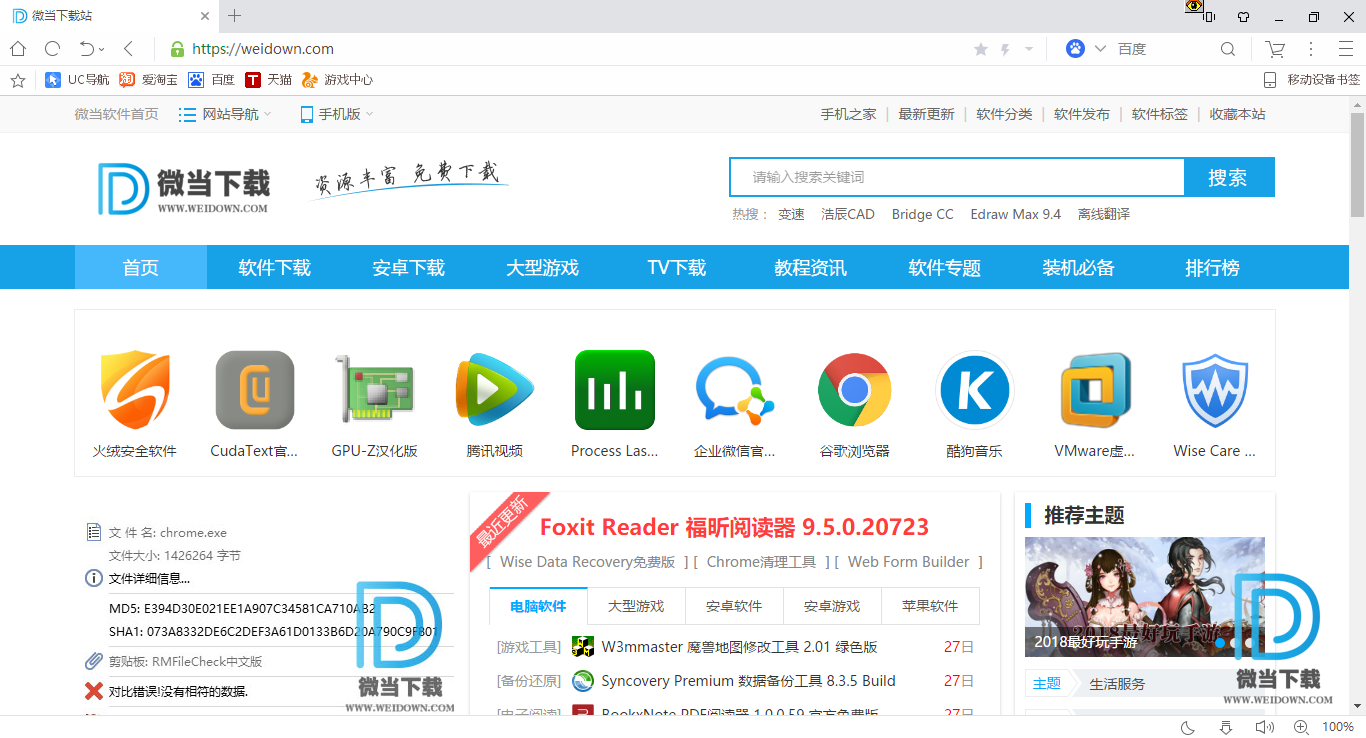Open Syncovery Premium software link
Image resolution: width=1366 pixels, height=738 pixels.
(x=749, y=681)
